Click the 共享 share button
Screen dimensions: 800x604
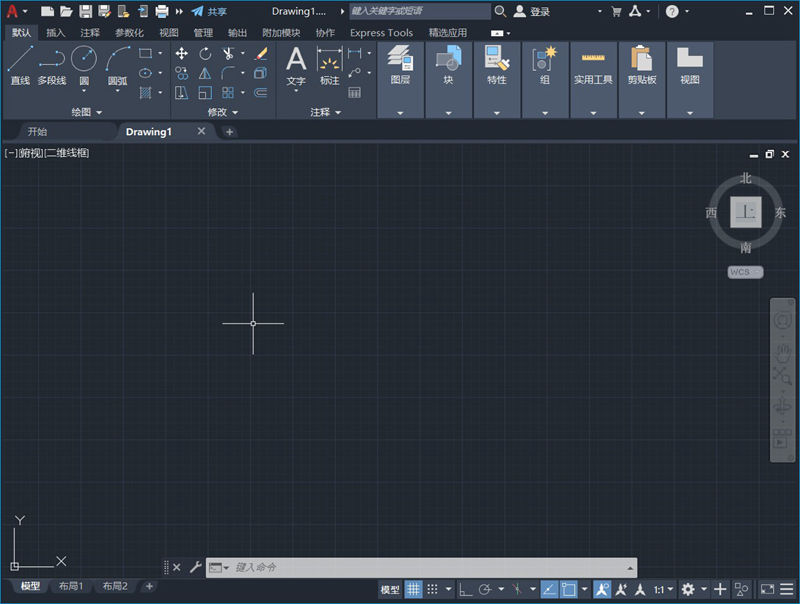209,11
